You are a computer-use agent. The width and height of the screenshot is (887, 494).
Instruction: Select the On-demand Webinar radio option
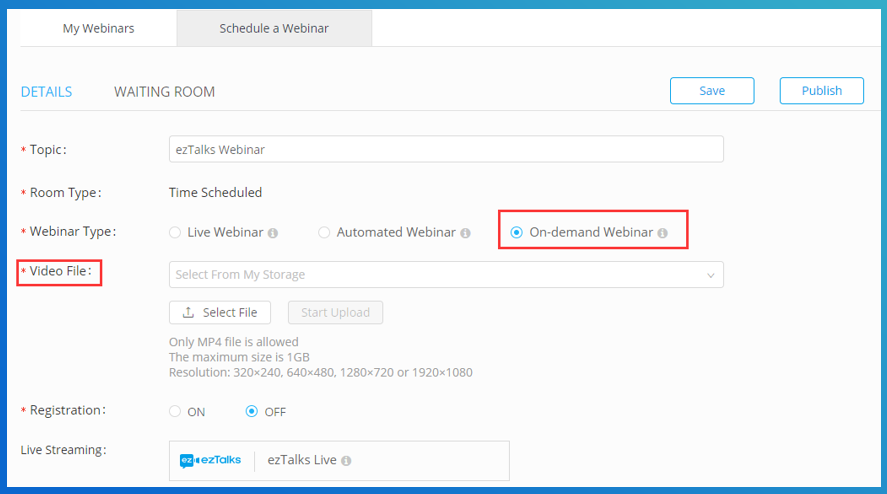[516, 233]
